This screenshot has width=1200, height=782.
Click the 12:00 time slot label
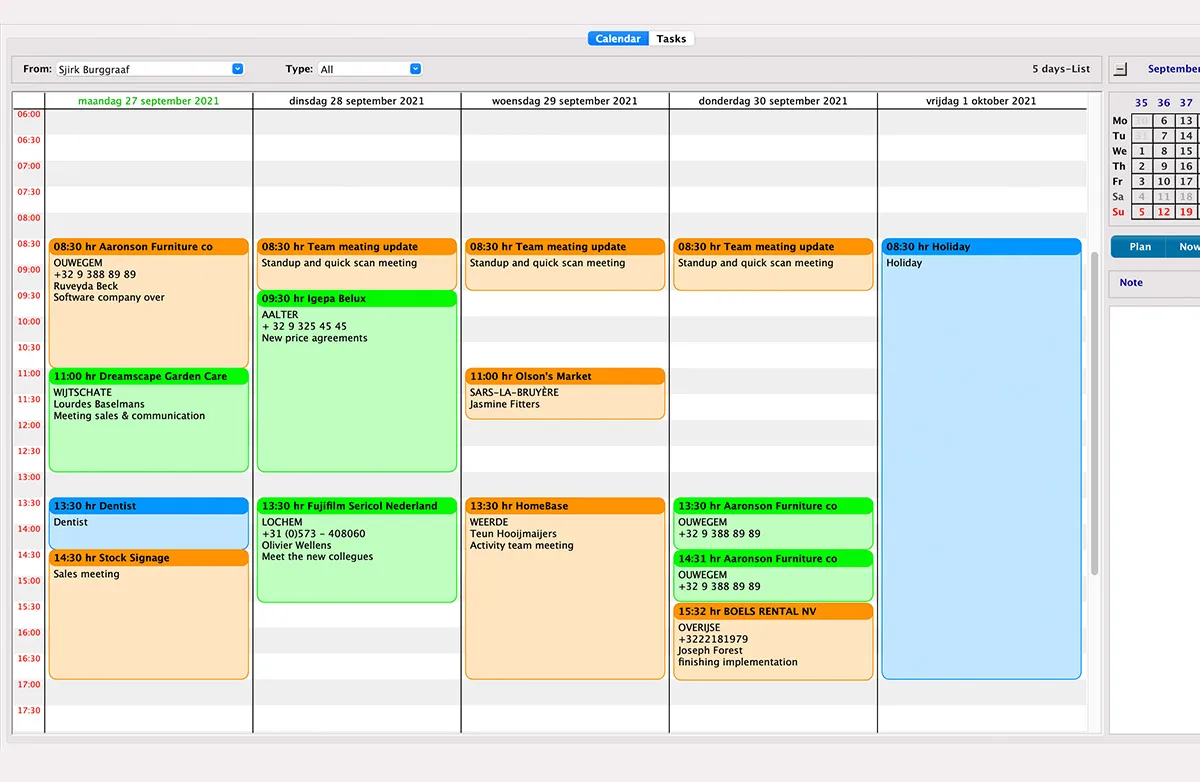tap(29, 425)
